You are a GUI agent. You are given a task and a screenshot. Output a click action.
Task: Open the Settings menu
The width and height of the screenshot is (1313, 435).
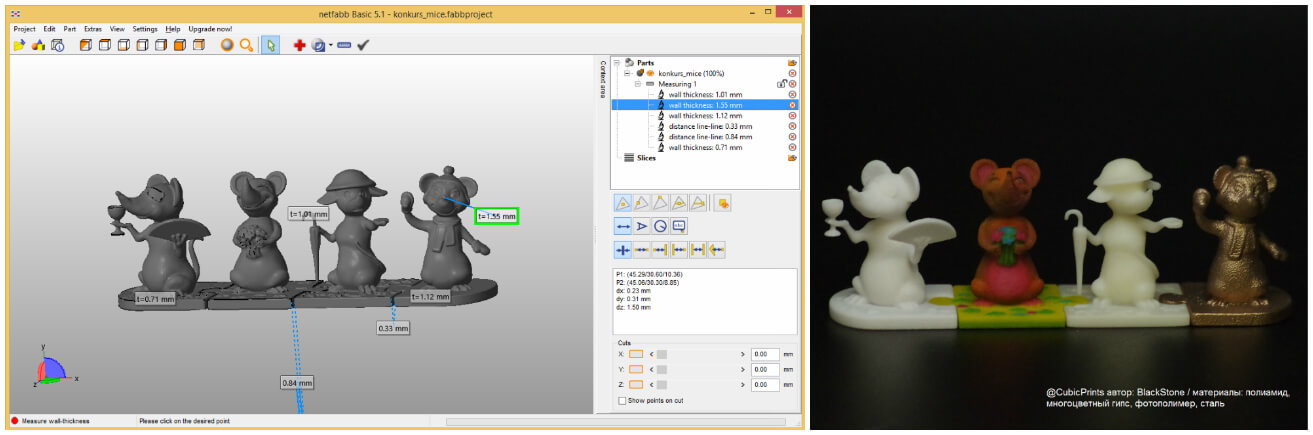[x=145, y=29]
